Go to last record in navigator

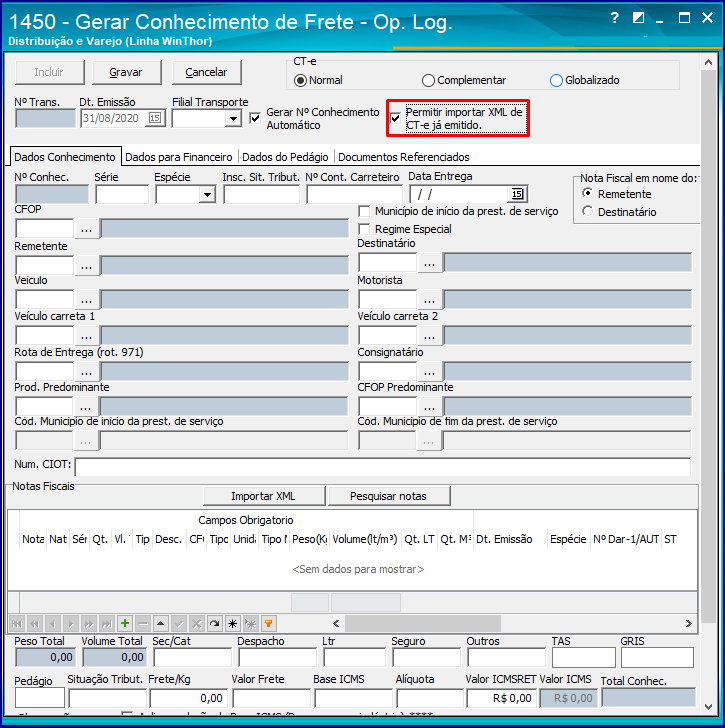tap(107, 624)
